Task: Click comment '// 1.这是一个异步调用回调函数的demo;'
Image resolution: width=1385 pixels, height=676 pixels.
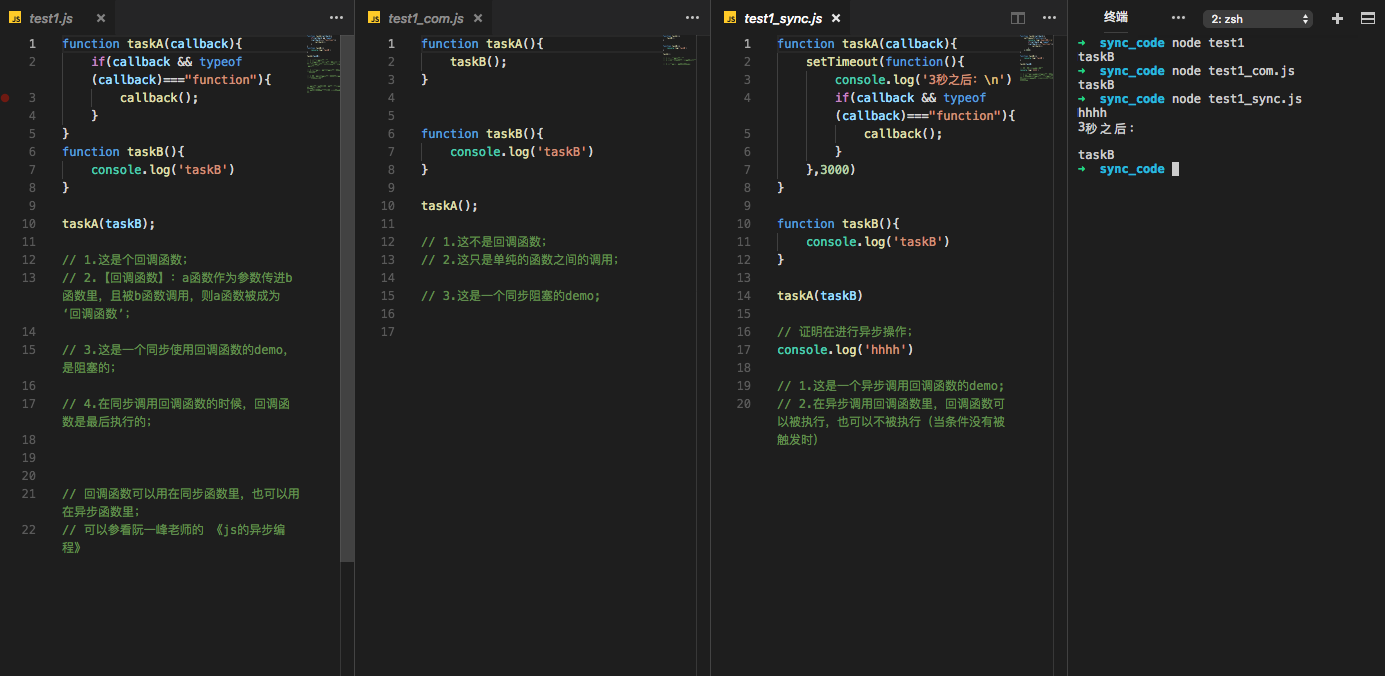Action: tap(891, 385)
